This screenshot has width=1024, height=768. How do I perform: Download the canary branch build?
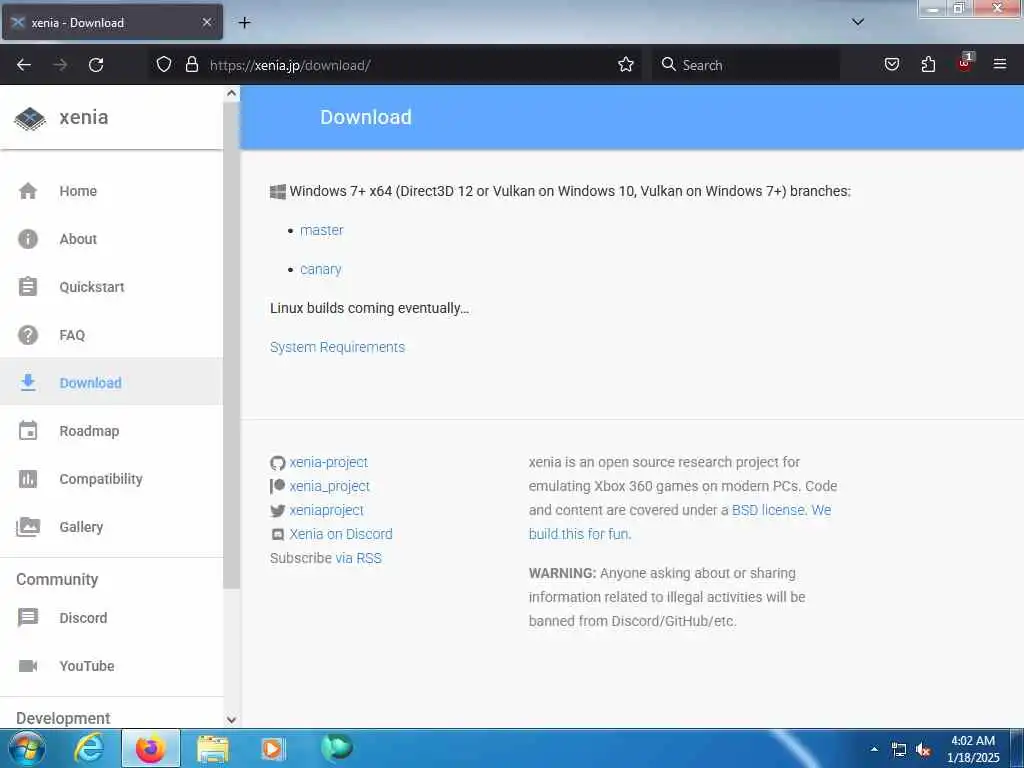click(x=321, y=269)
